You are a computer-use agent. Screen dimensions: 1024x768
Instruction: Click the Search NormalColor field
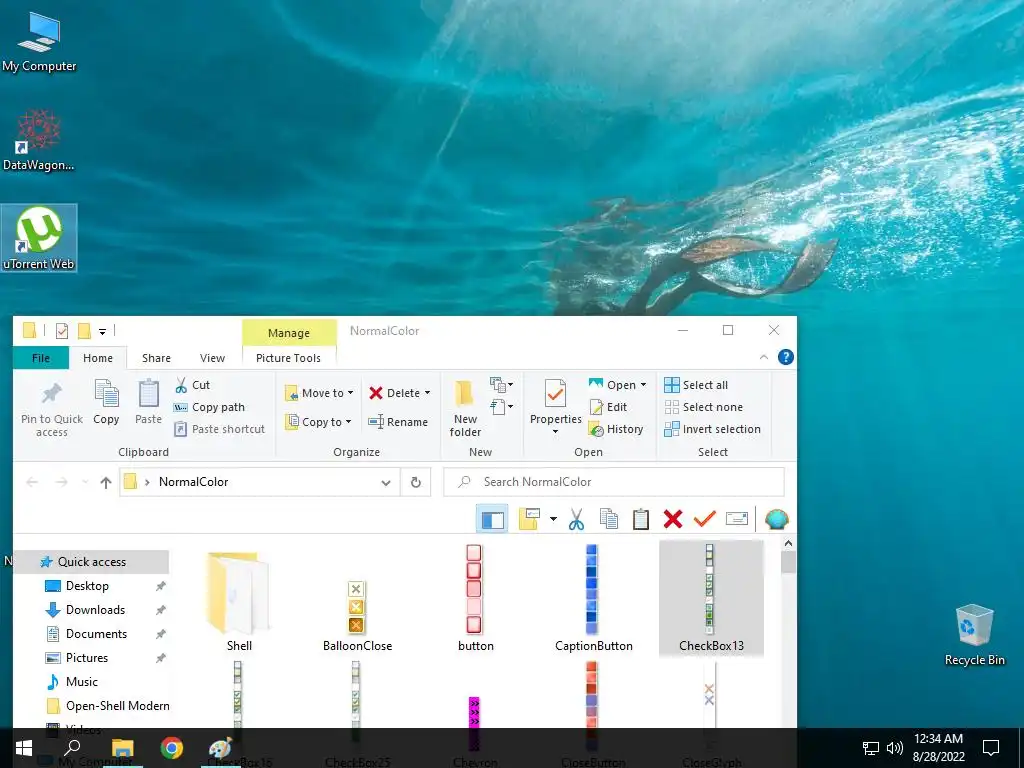point(614,482)
